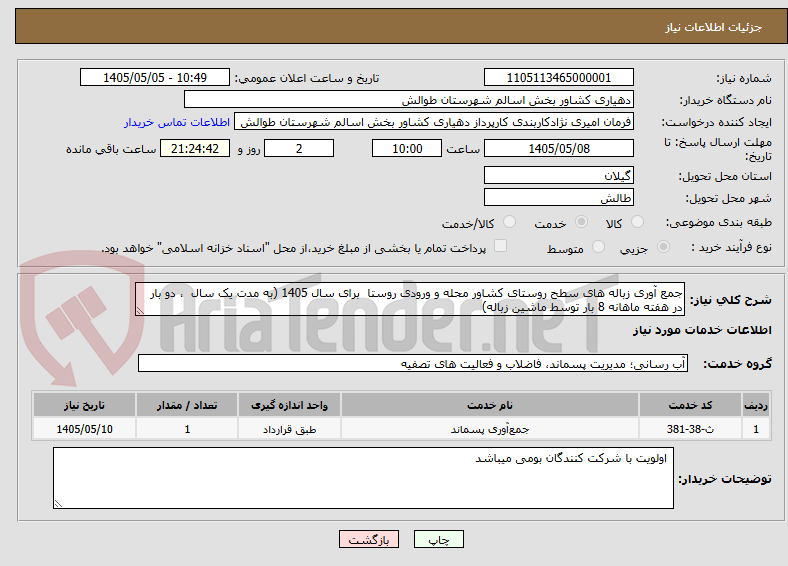788x566 pixels.
Task: Click the چاپ (print) button
Action: click(x=438, y=539)
